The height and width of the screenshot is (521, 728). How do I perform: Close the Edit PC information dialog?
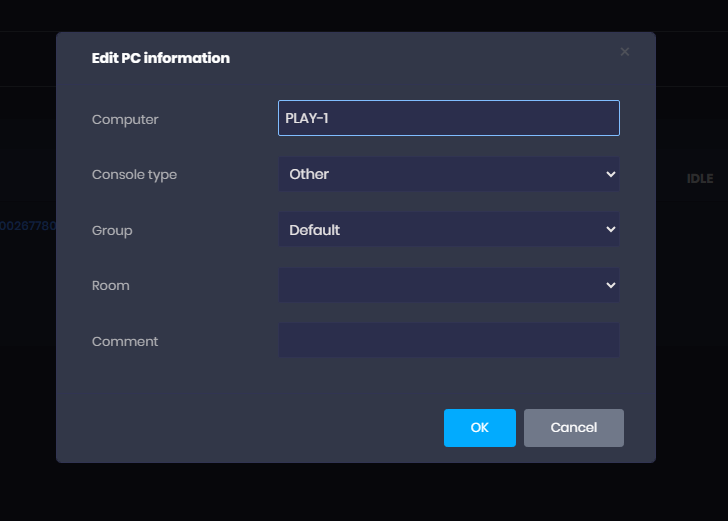(625, 52)
